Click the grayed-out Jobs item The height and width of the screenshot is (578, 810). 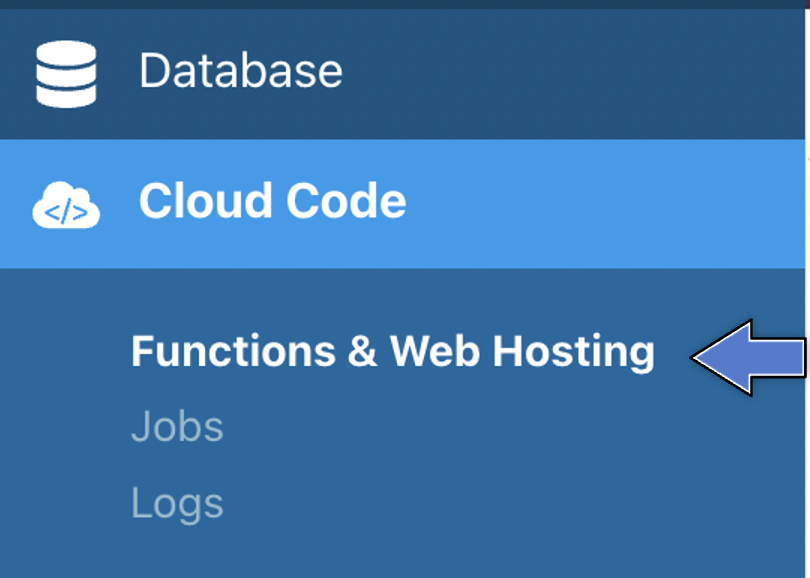[178, 426]
